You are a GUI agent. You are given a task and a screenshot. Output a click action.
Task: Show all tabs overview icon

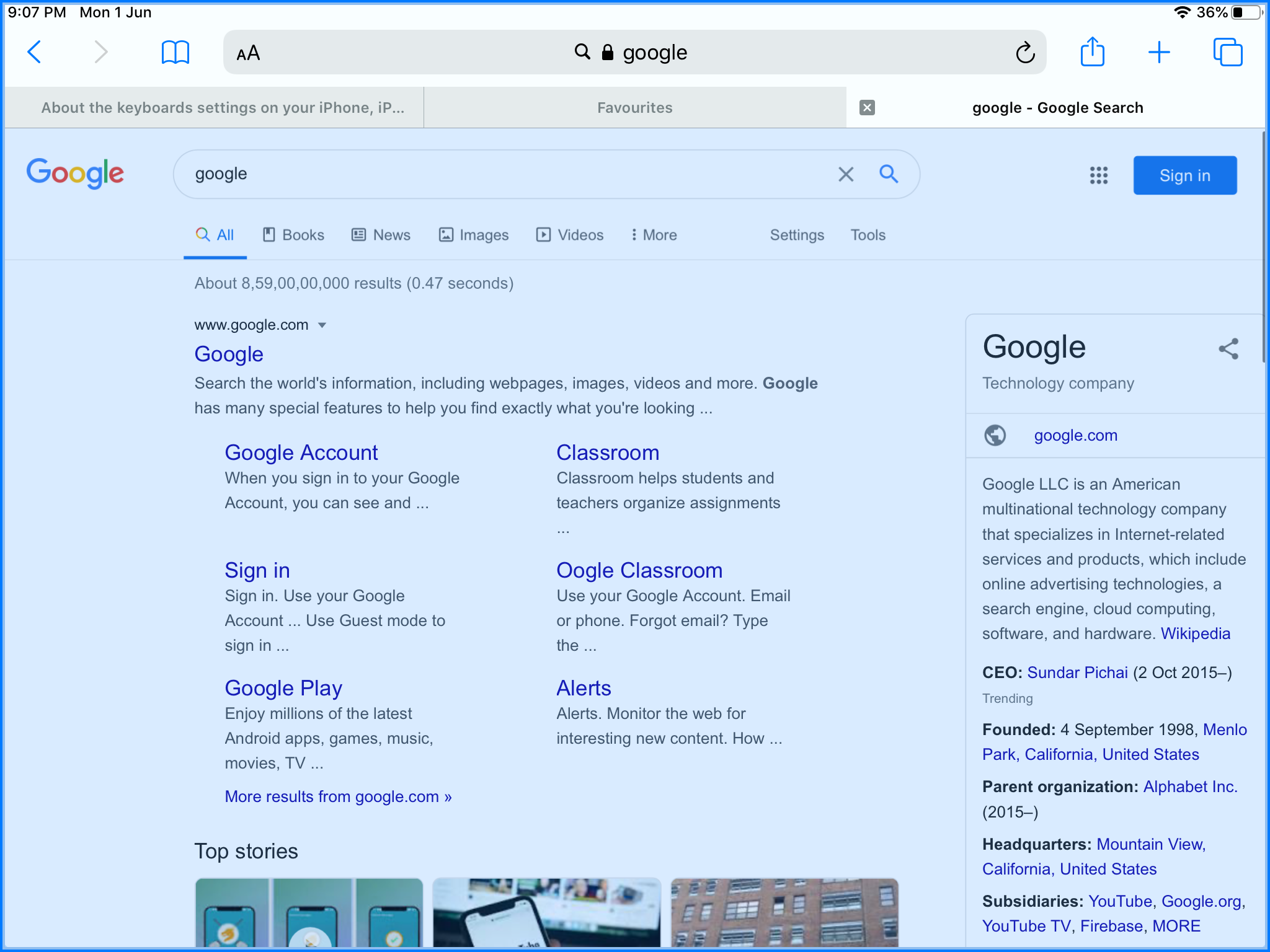click(1227, 52)
